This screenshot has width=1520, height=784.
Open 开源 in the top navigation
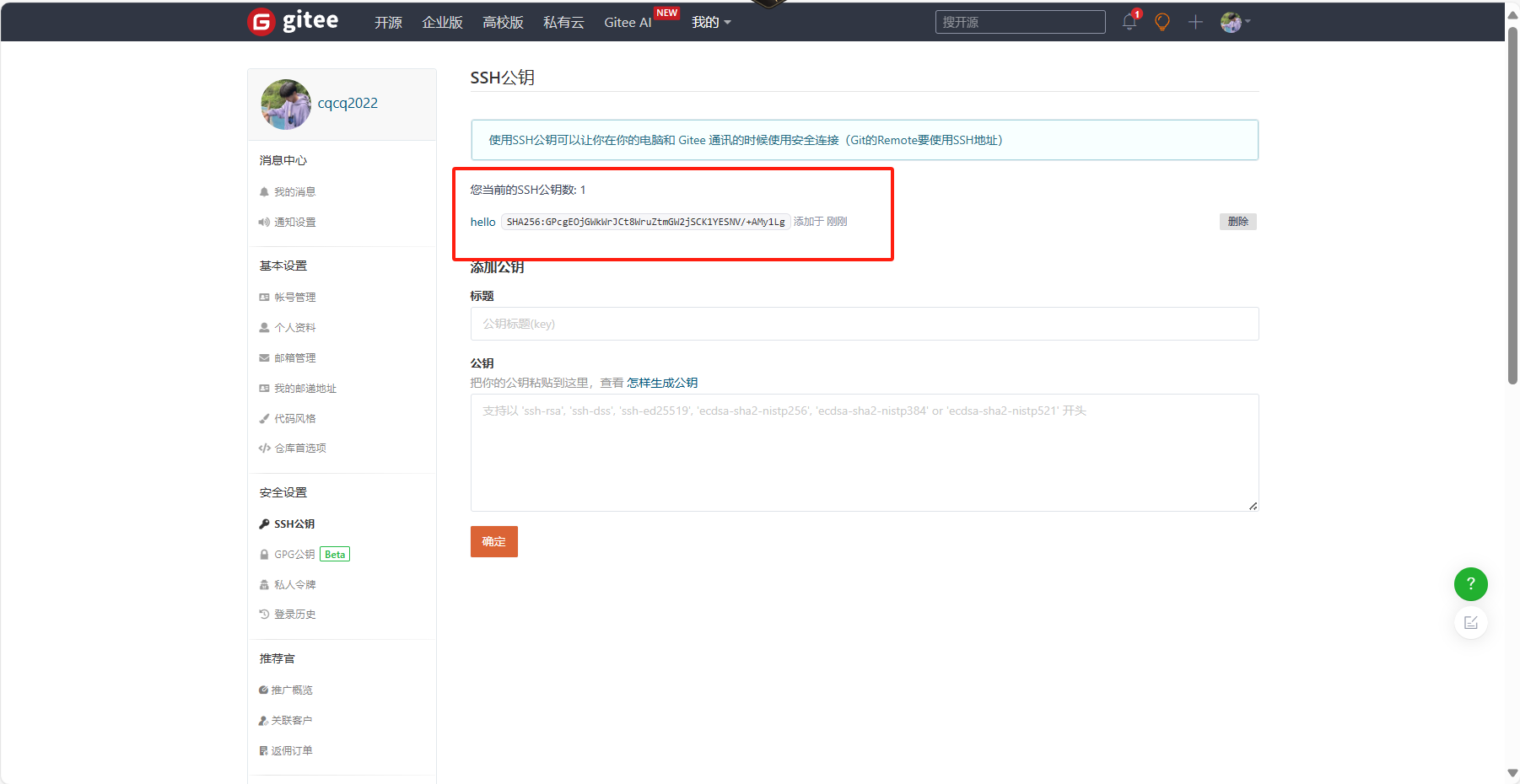pos(388,23)
